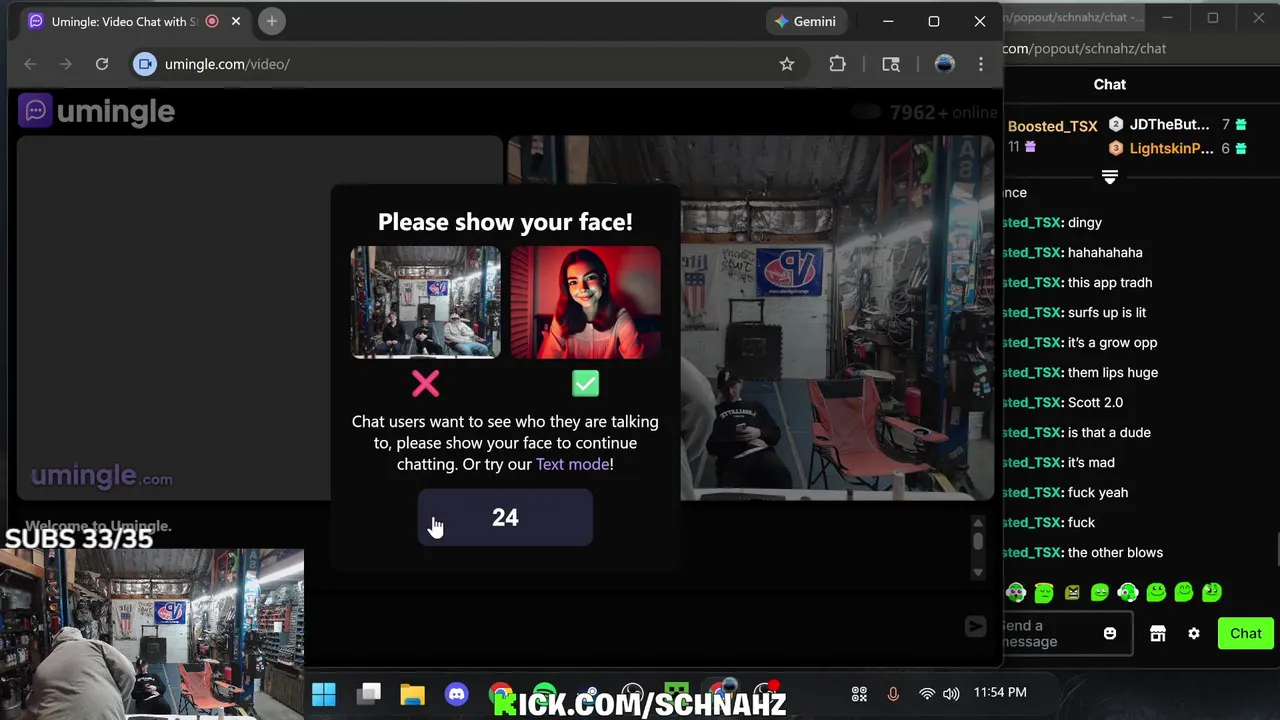Click the Text mode link
This screenshot has height=720, width=1280.
coord(572,464)
